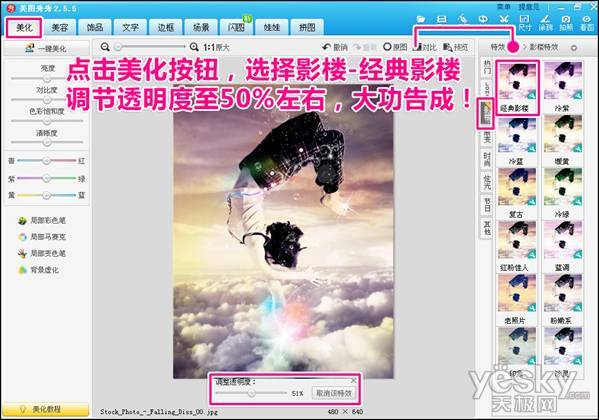Select the 背景虚化 tool
599x420 pixels.
(x=38, y=270)
